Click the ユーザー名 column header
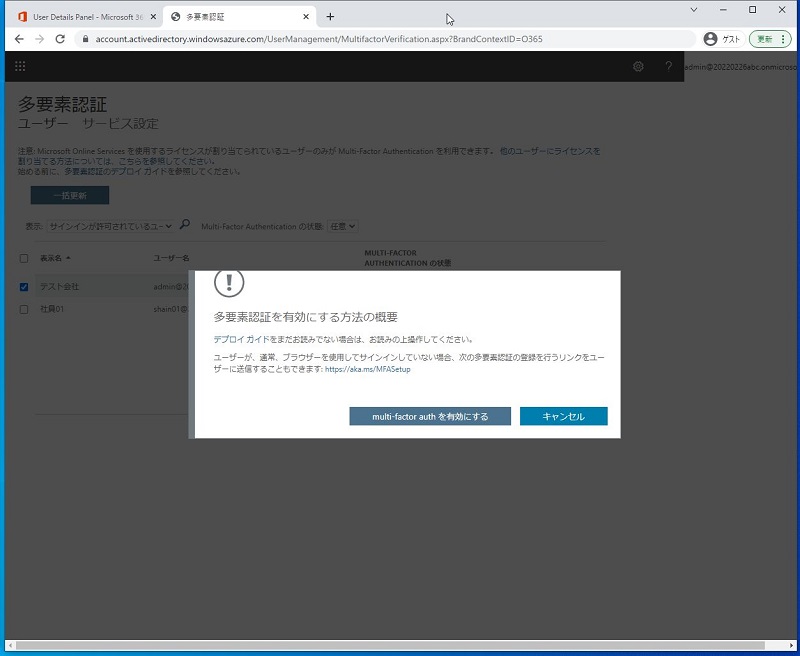Viewport: 800px width, 656px height. pos(171,258)
